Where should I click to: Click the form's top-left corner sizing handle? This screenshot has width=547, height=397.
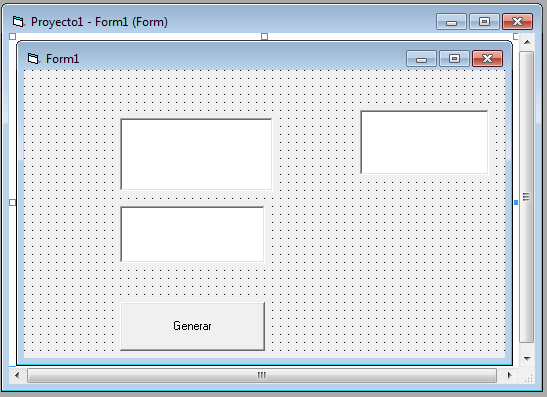pos(12,36)
